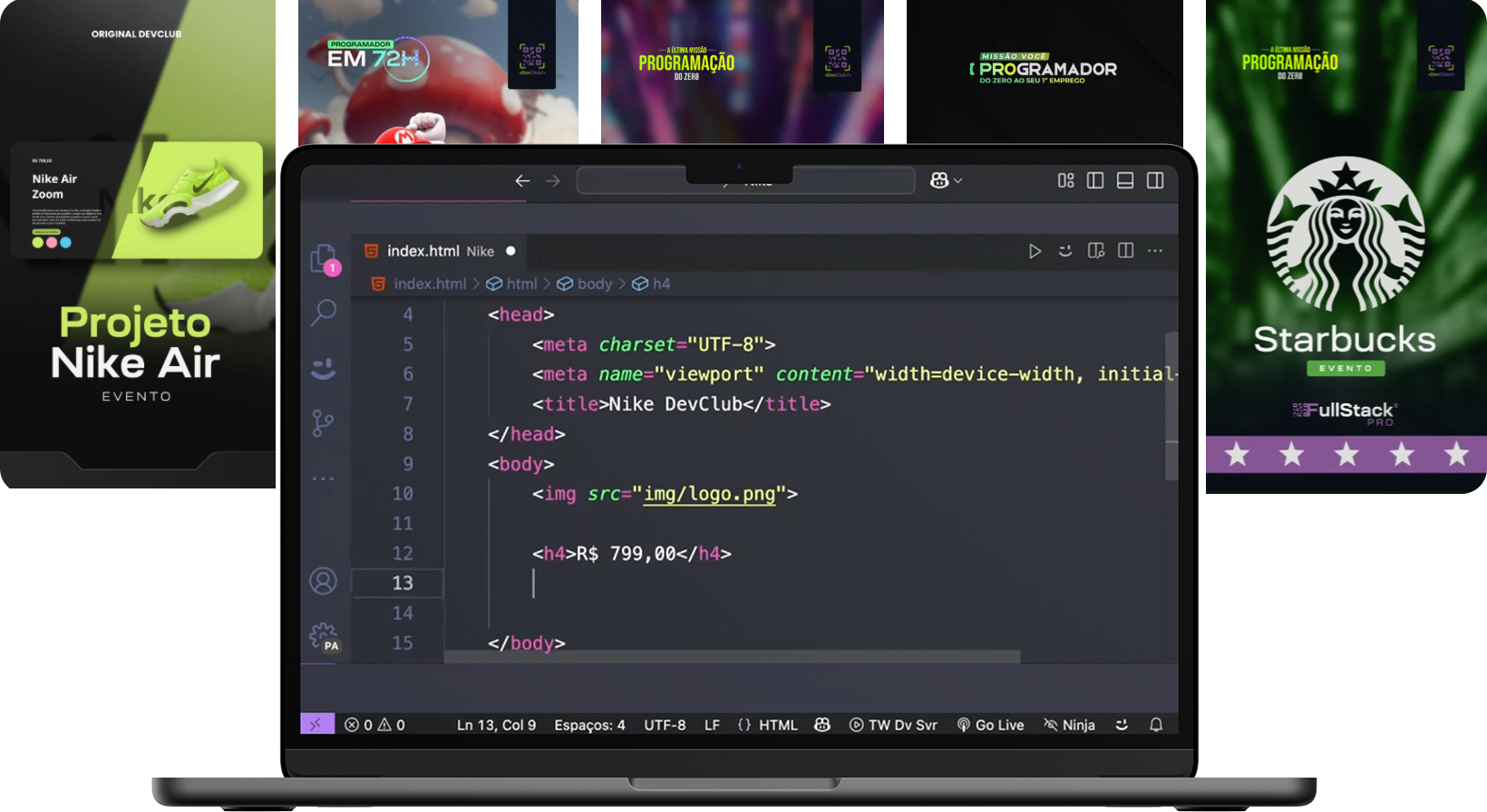
Task: Toggle the primary side bar layout
Action: (1095, 181)
